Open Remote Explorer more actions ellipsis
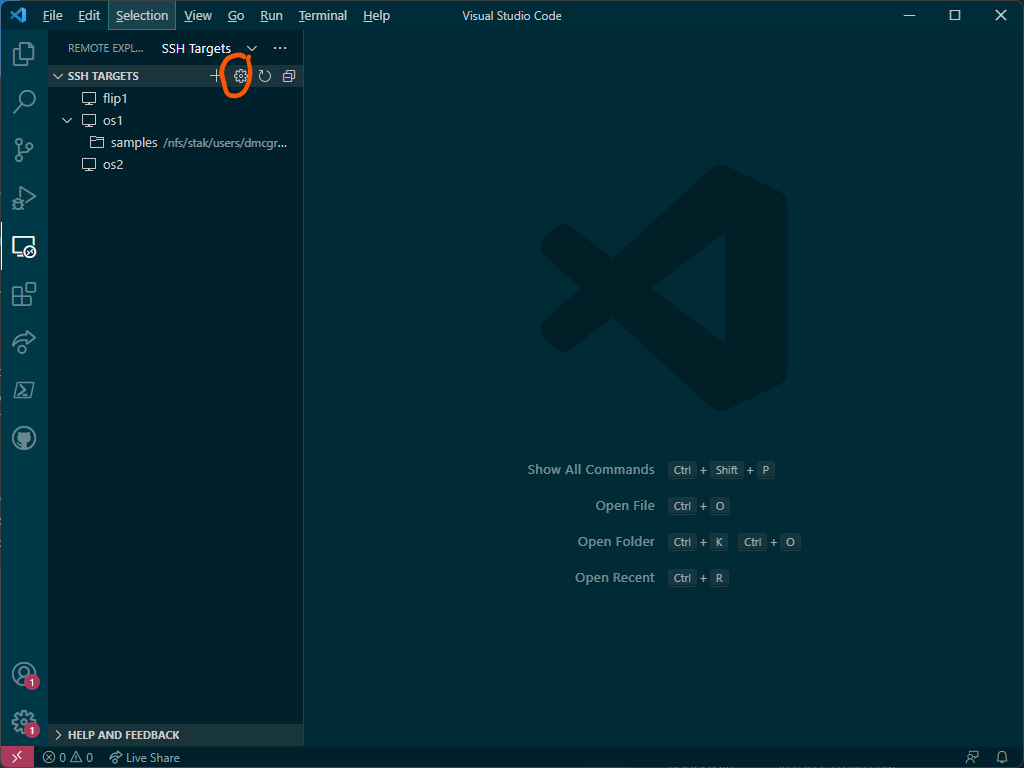Screen dimensions: 1024x768 (280, 48)
